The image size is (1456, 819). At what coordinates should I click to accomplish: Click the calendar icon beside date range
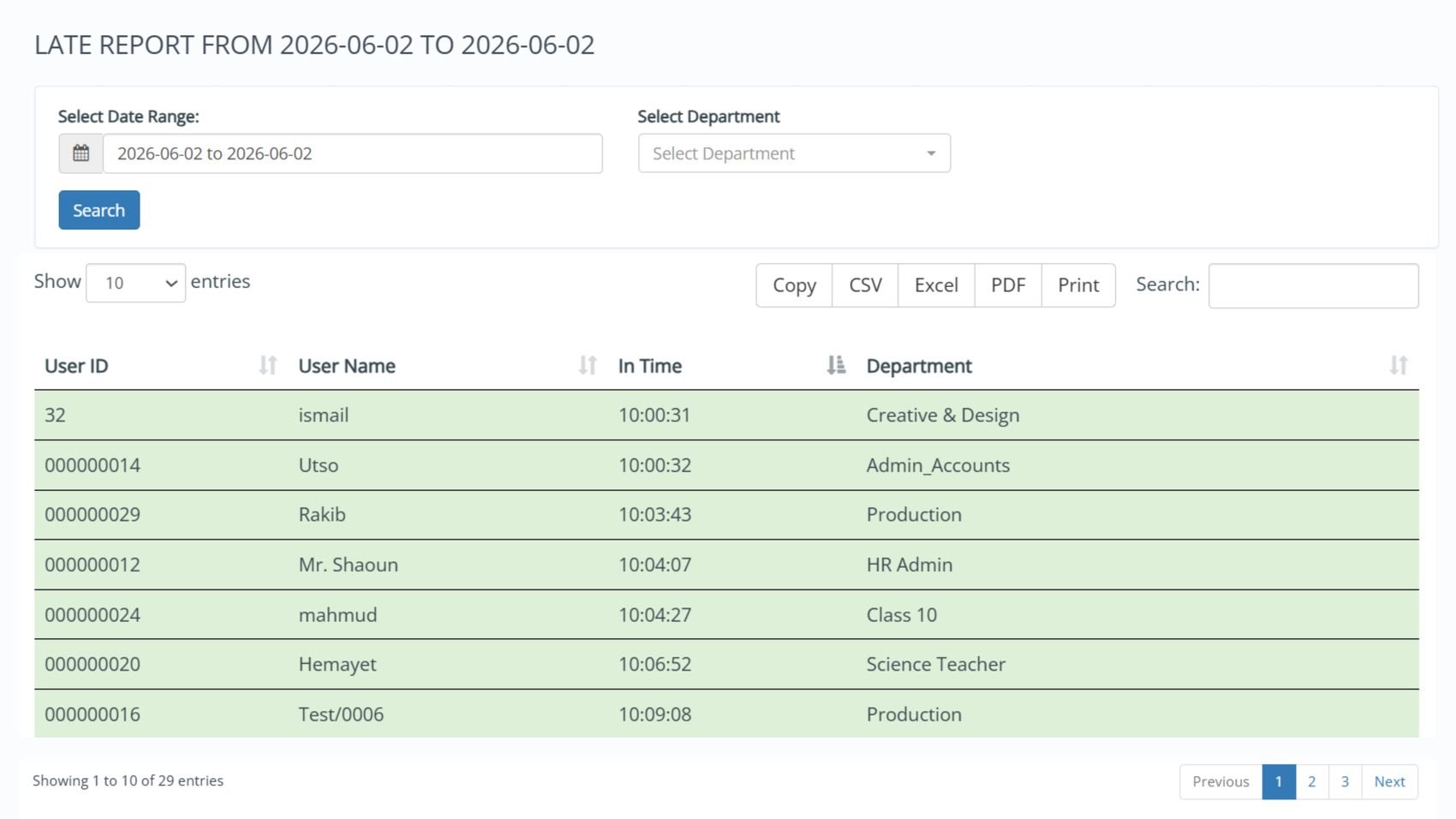81,153
